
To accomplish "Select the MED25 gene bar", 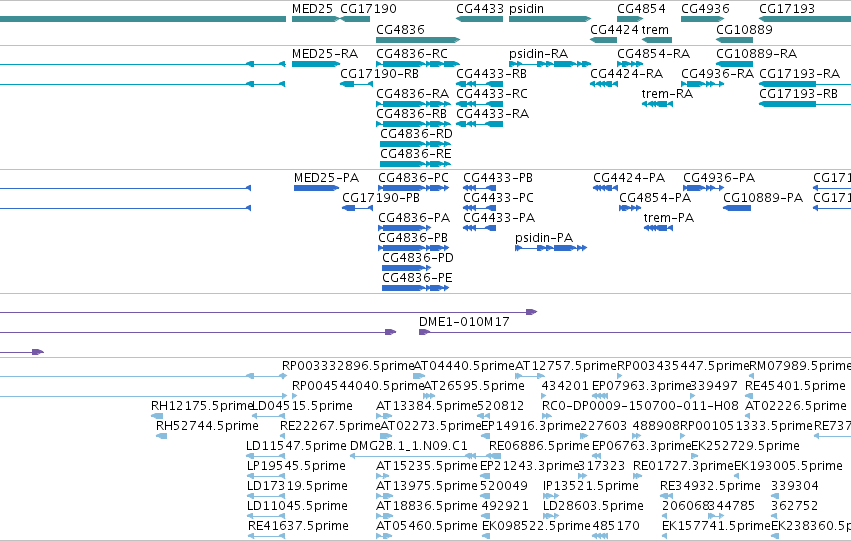I will pos(315,19).
